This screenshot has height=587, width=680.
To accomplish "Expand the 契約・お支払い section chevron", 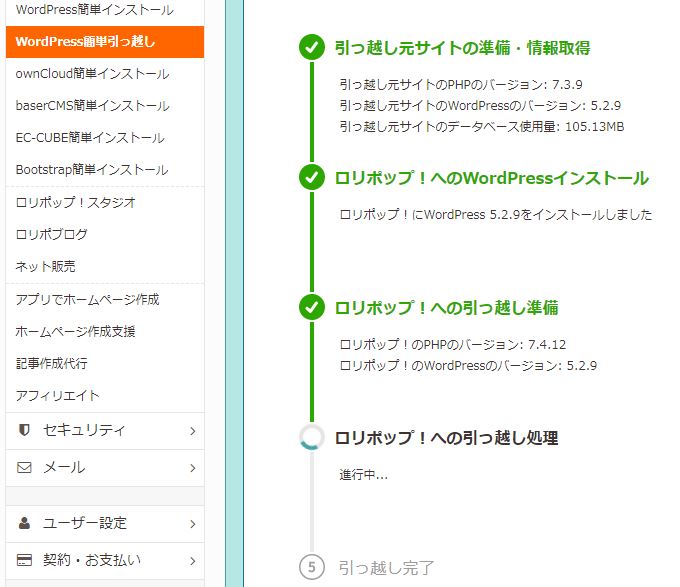I will [193, 561].
